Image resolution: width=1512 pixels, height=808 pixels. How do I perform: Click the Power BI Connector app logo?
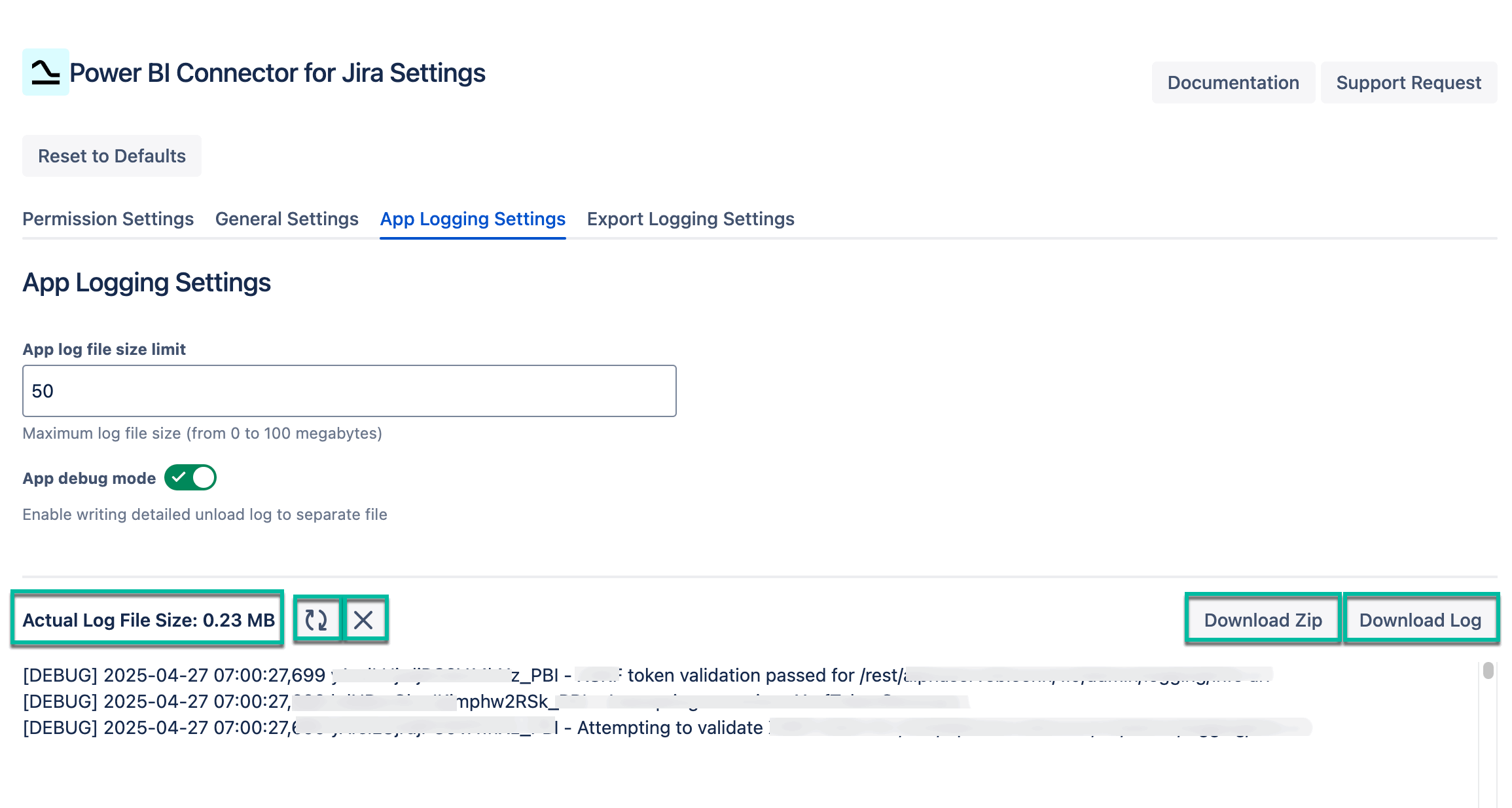tap(45, 74)
